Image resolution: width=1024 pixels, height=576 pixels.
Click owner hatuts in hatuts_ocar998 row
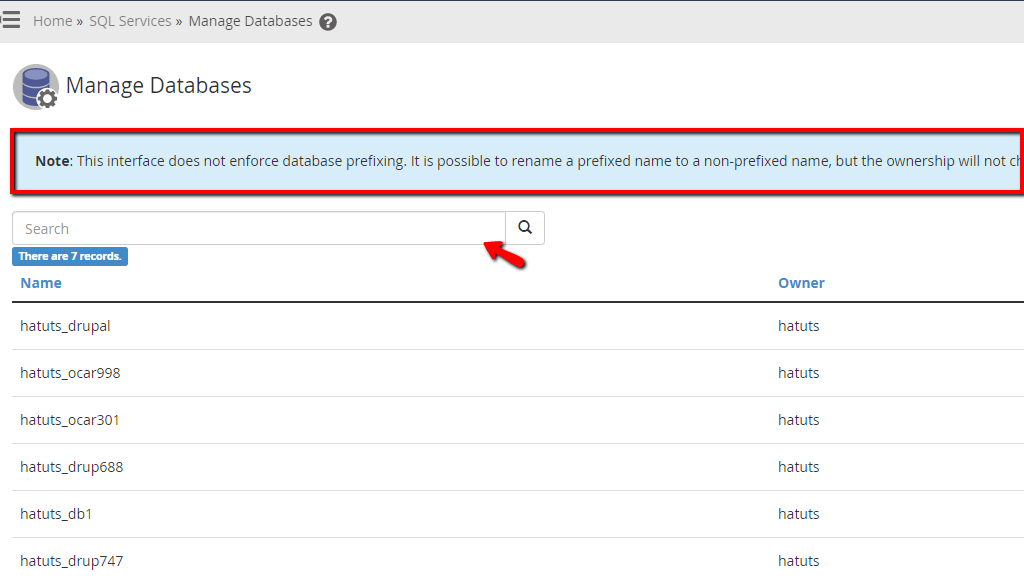[799, 373]
